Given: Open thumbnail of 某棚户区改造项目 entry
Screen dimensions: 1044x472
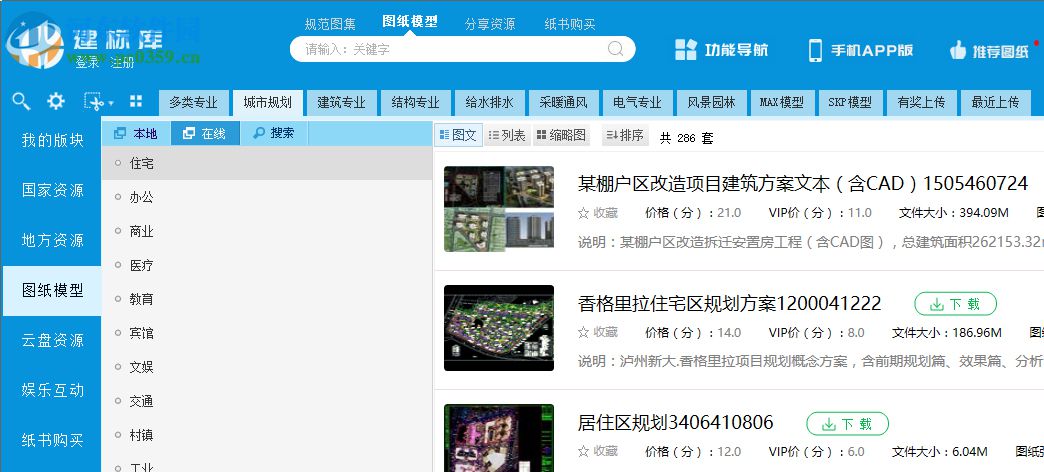Looking at the screenshot, I should 499,208.
